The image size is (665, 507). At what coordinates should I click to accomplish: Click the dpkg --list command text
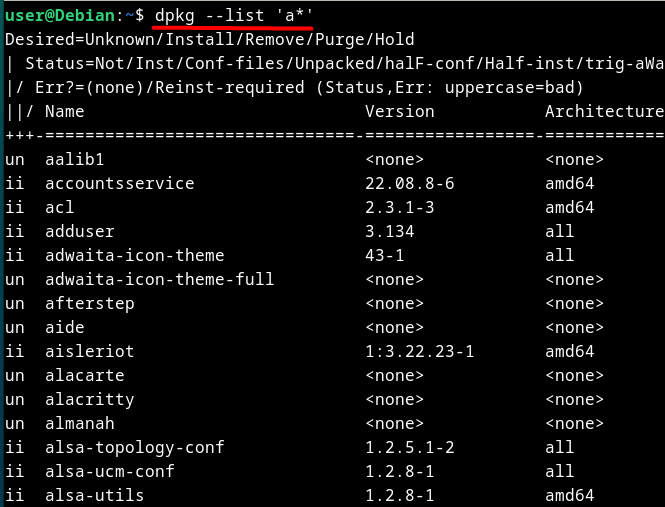coord(234,16)
